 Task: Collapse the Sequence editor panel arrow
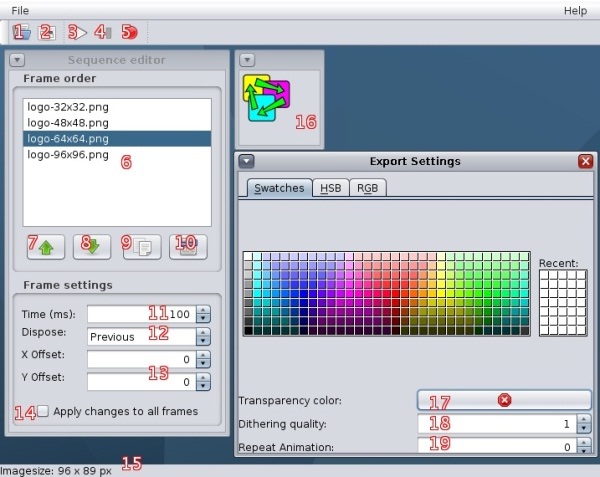17,60
